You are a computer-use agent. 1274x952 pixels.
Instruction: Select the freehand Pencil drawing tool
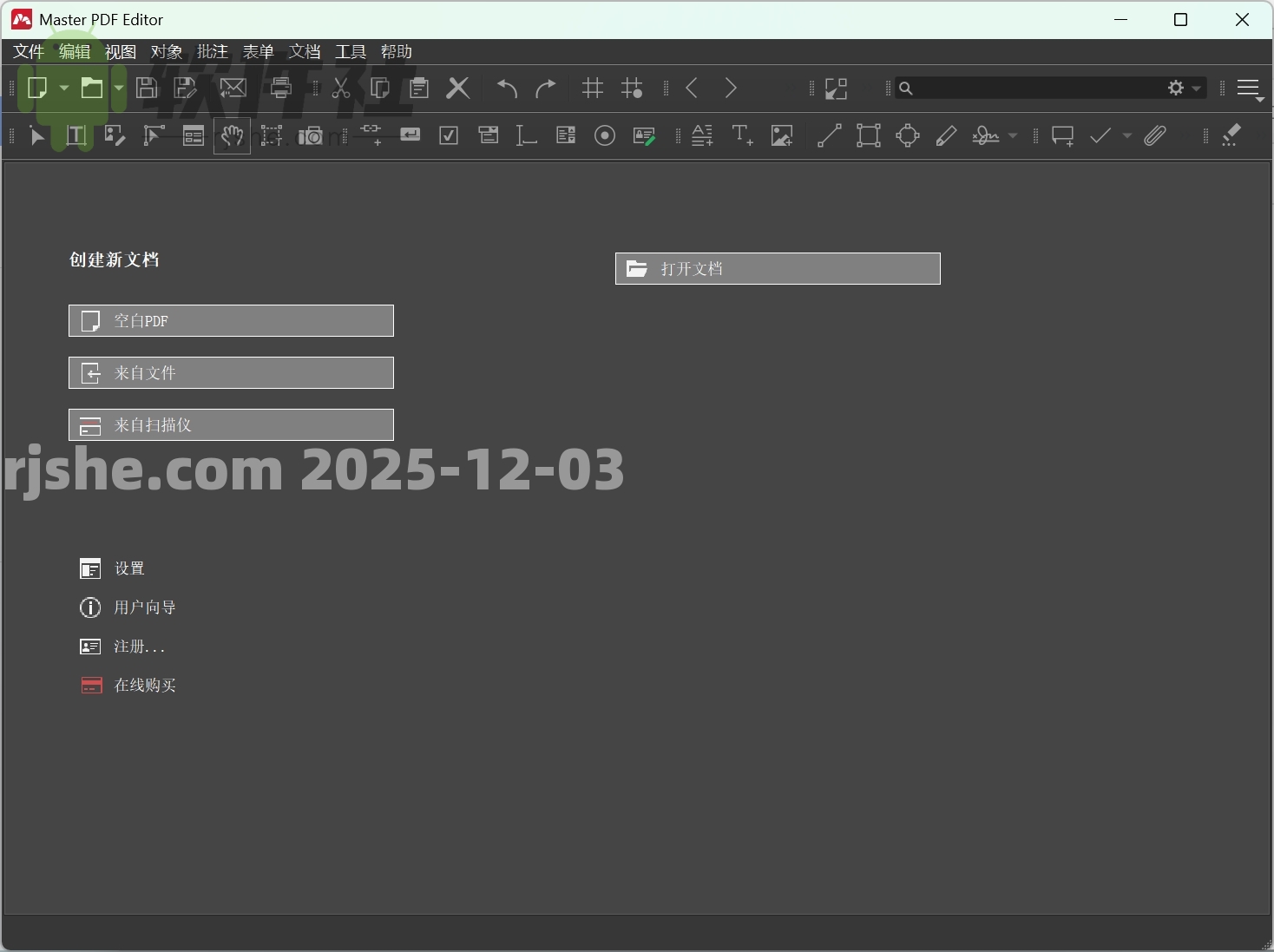[x=945, y=135]
